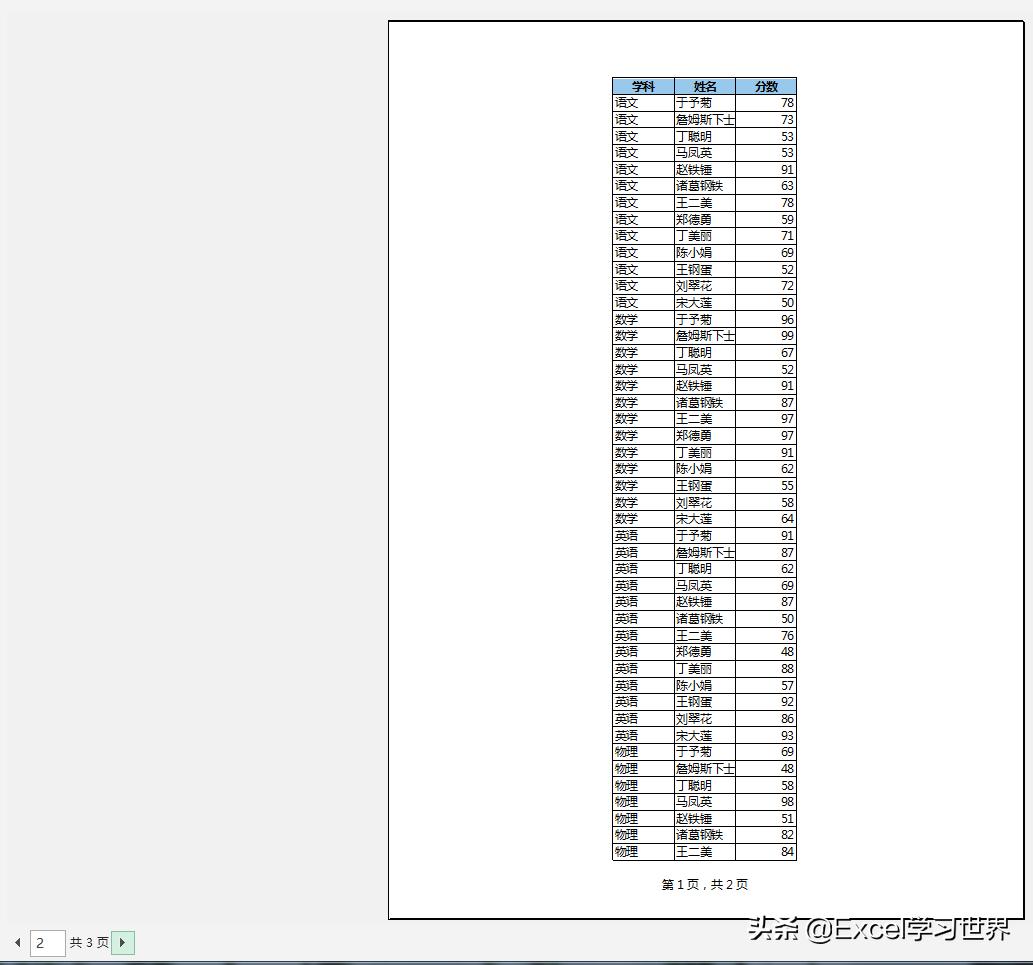The height and width of the screenshot is (965, 1033).
Task: Click the 共 3 页 page count label
Action: tap(89, 943)
